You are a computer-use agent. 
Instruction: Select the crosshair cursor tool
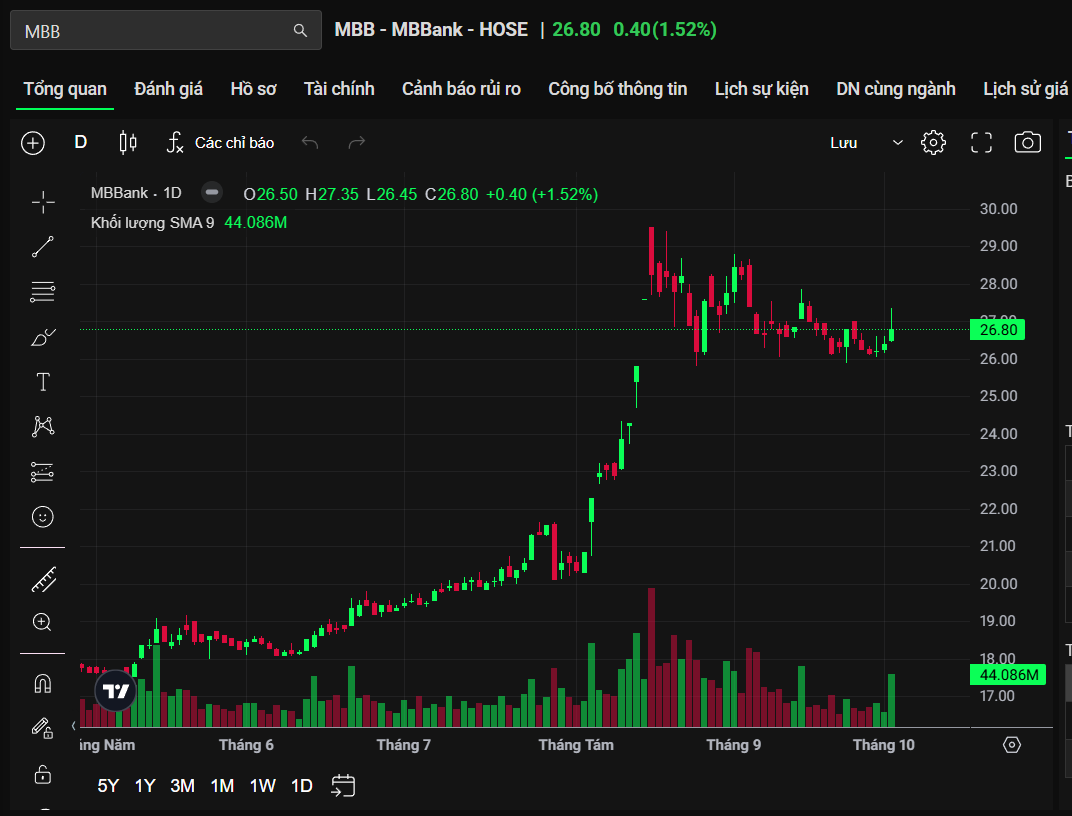(x=43, y=203)
